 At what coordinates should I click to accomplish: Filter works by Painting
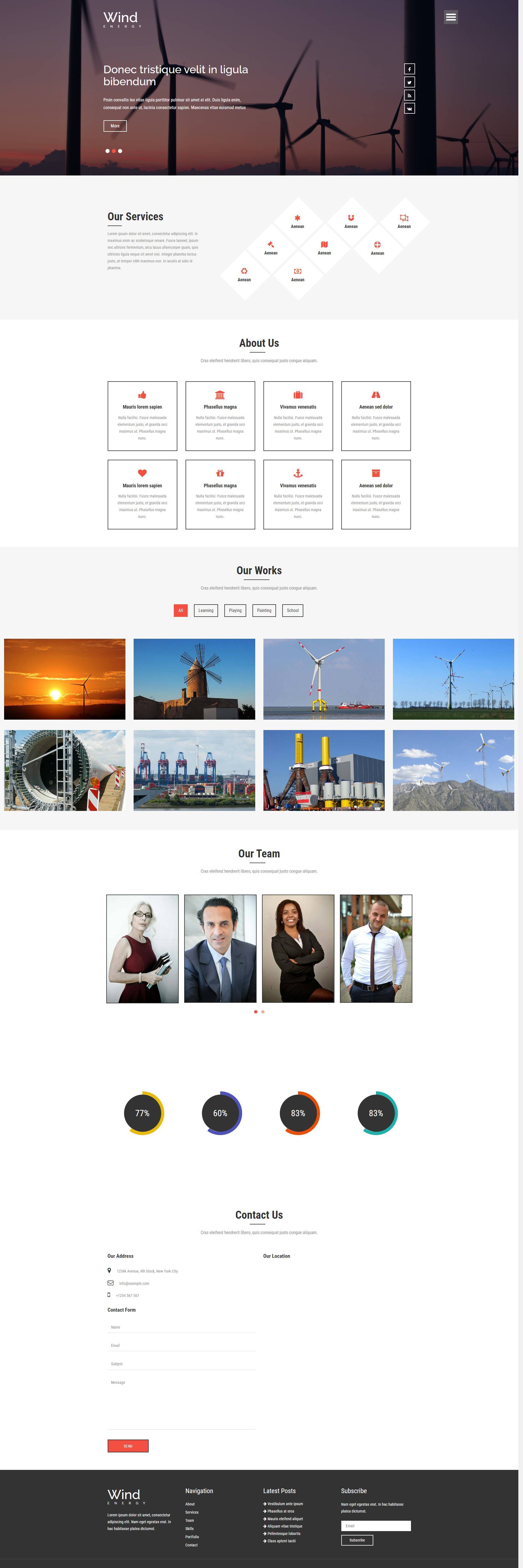pyautogui.click(x=264, y=611)
